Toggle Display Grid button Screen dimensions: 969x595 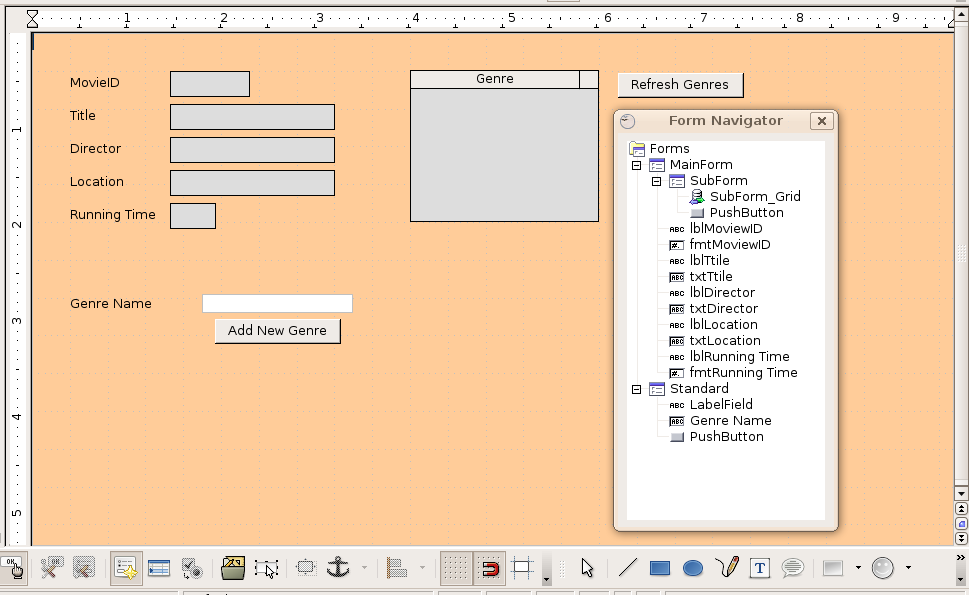coord(456,568)
